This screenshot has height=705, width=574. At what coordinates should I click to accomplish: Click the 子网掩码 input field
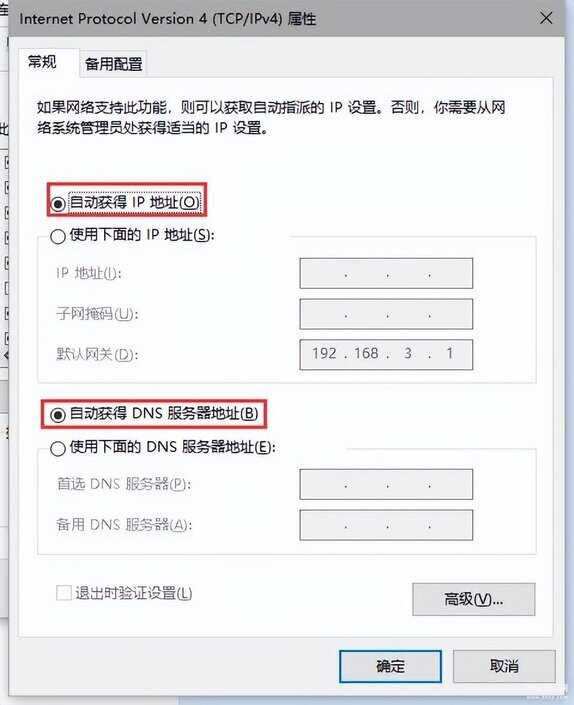point(386,314)
